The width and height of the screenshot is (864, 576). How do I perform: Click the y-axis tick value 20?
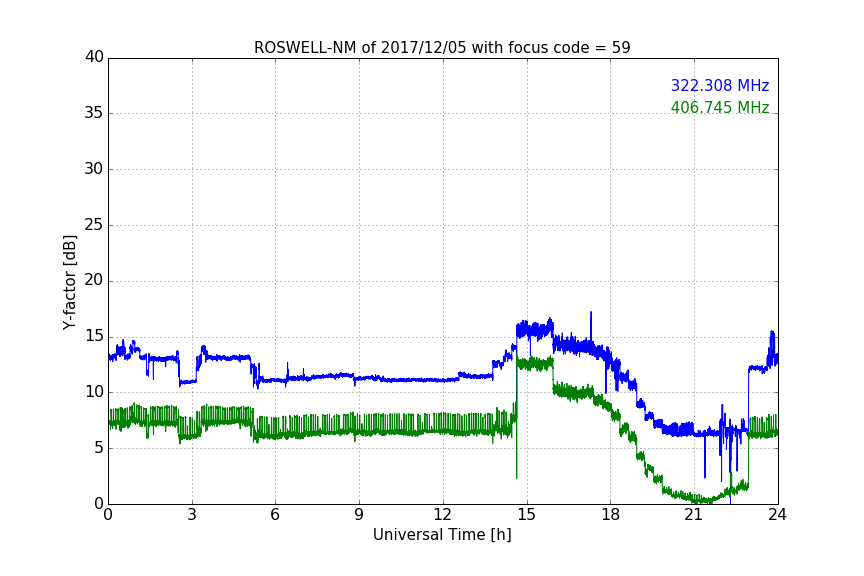94,280
